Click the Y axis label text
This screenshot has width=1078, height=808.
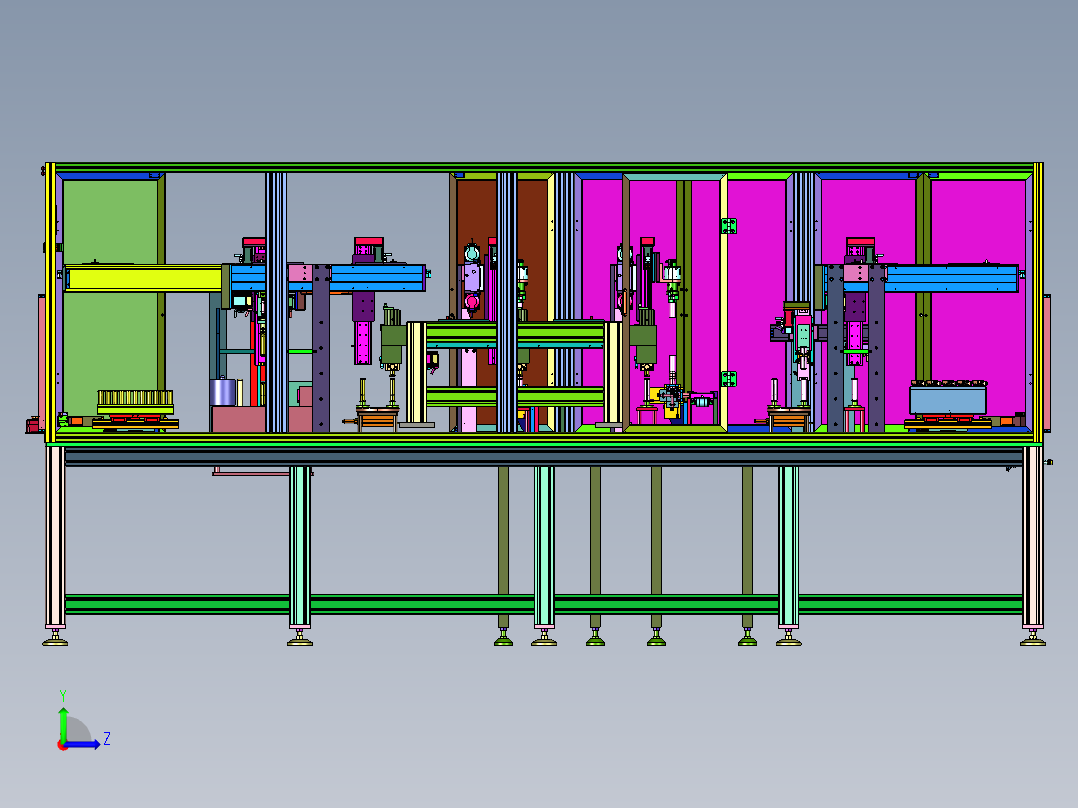pyautogui.click(x=63, y=695)
